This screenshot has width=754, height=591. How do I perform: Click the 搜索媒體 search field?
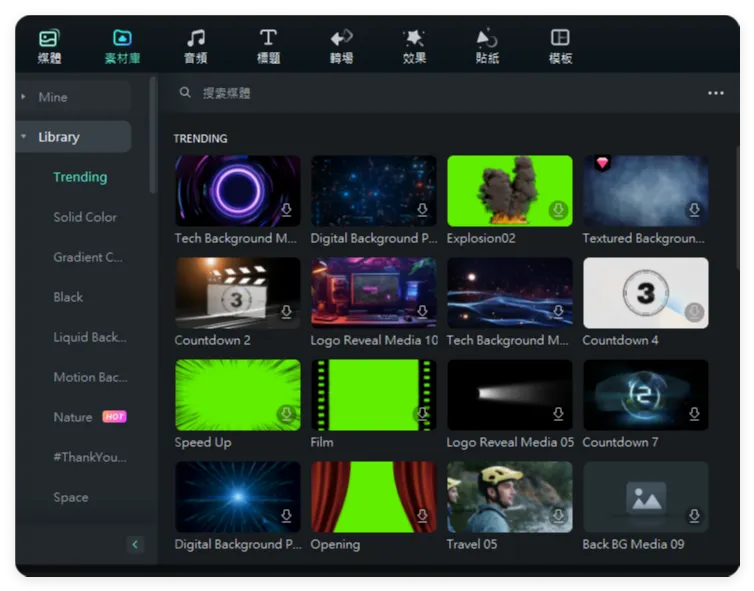pos(400,93)
